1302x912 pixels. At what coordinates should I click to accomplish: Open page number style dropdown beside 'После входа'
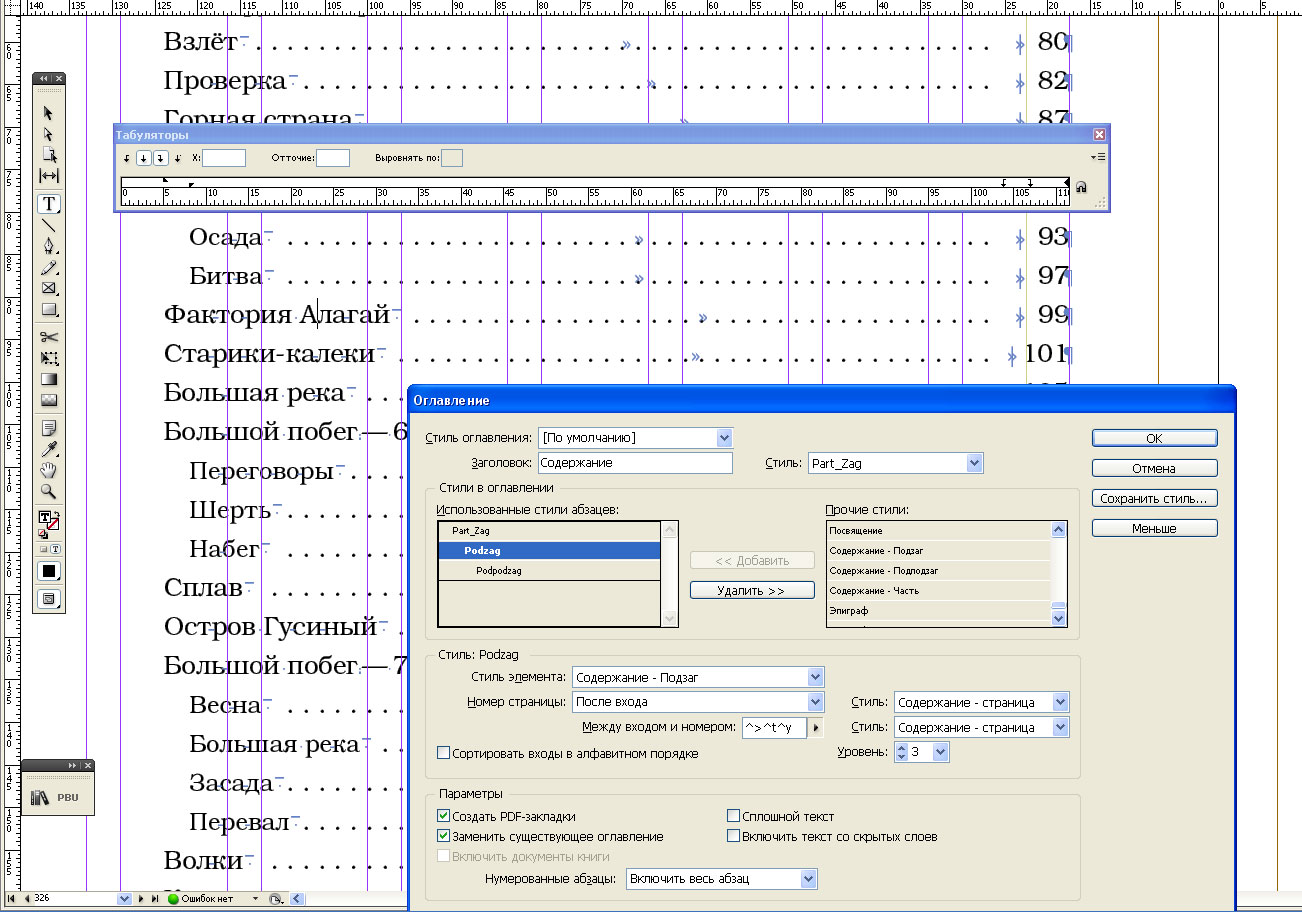click(x=1060, y=702)
